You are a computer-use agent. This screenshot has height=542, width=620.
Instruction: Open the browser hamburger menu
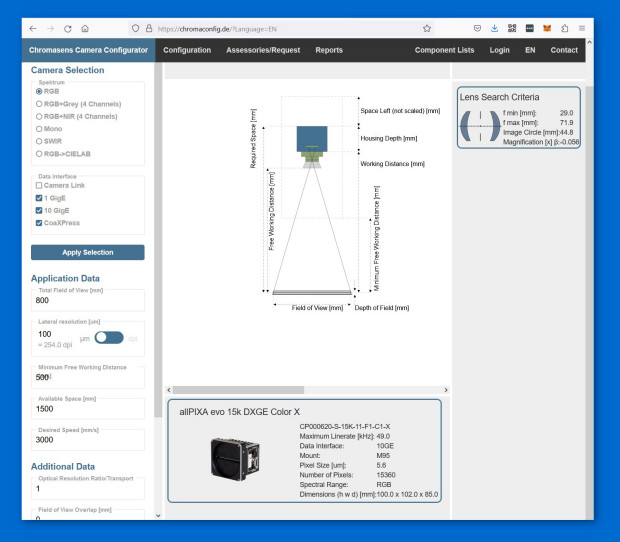(x=582, y=28)
